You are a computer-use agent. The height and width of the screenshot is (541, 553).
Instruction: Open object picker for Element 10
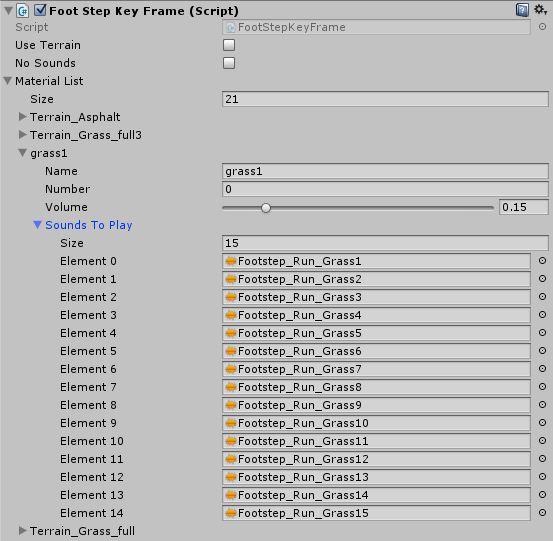pyautogui.click(x=542, y=440)
